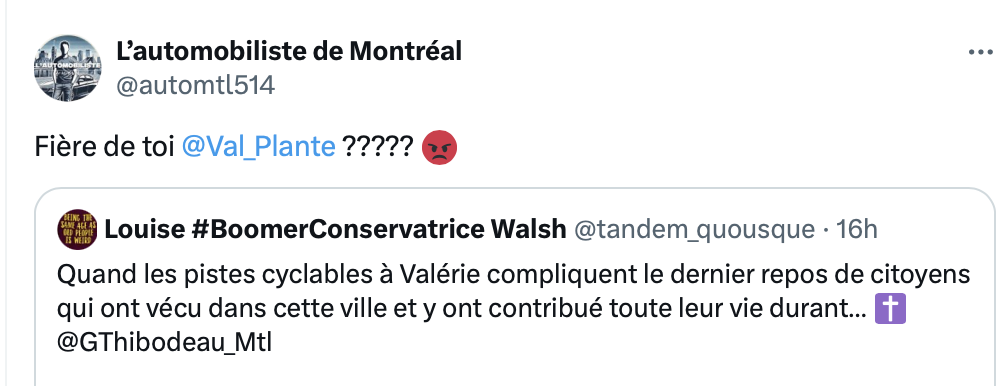Click the 'Fière de toi' post text
This screenshot has height=386, width=1002.
104,148
